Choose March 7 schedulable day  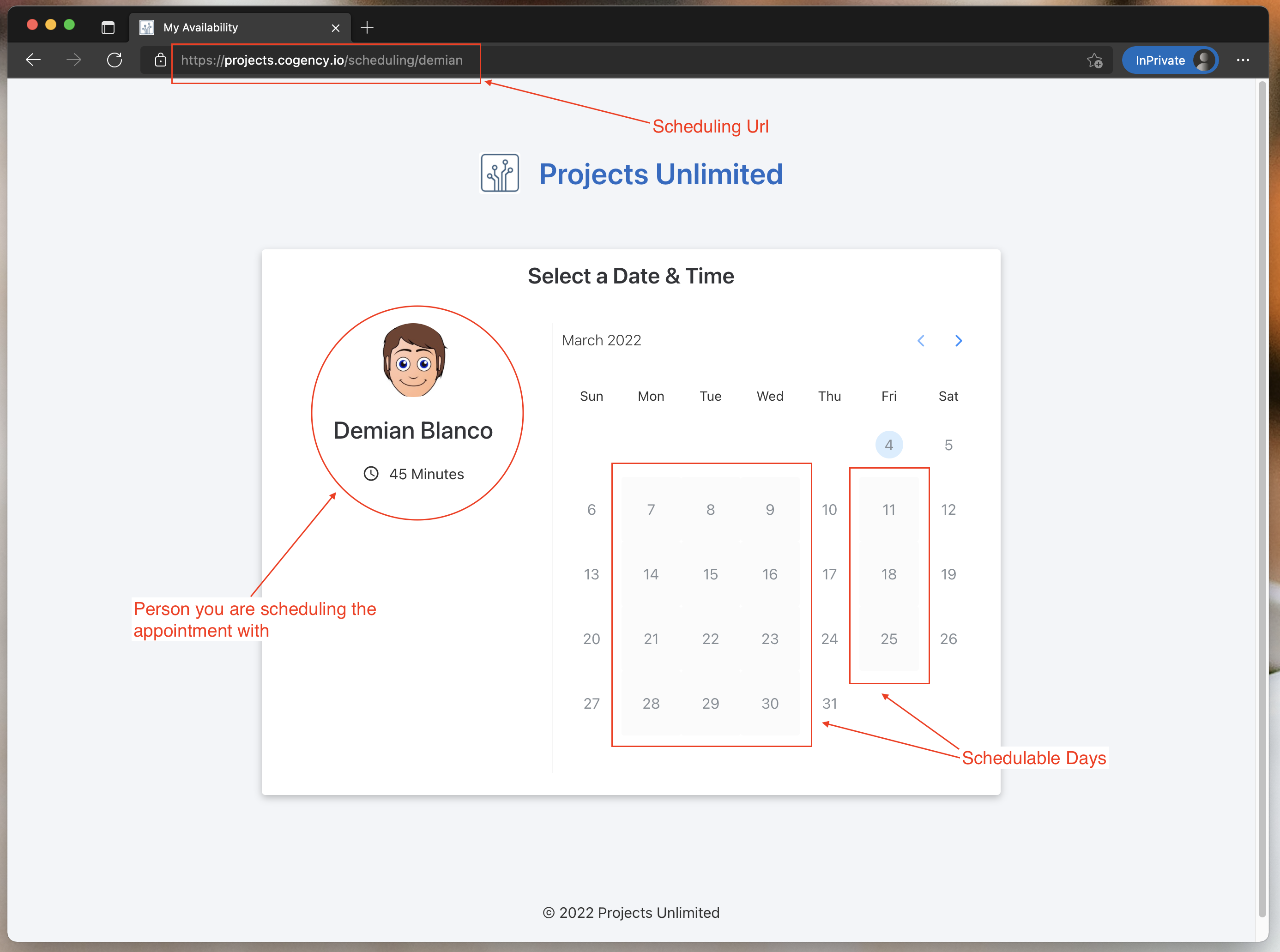[x=651, y=509]
